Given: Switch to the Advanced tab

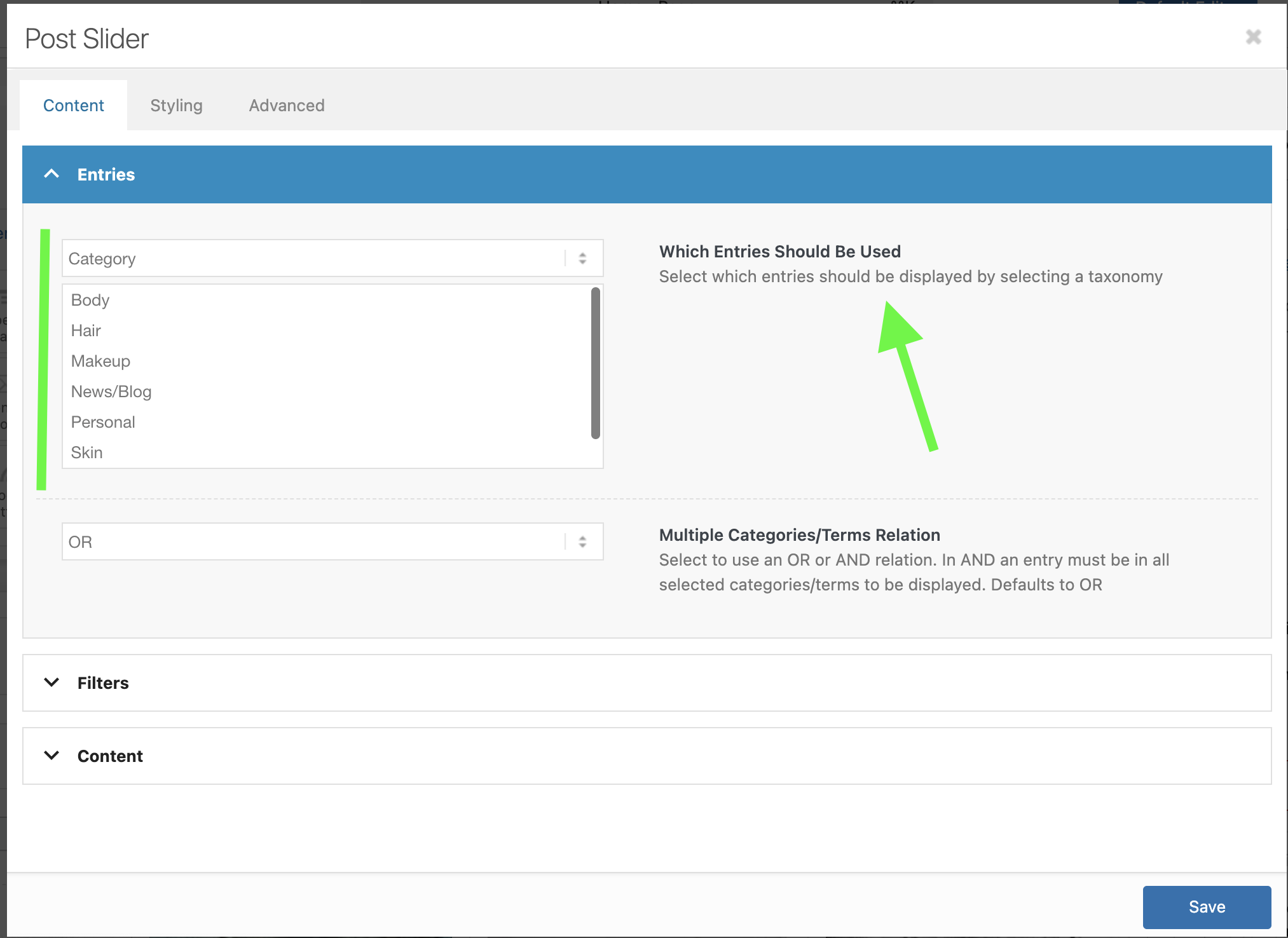Looking at the screenshot, I should pyautogui.click(x=287, y=105).
